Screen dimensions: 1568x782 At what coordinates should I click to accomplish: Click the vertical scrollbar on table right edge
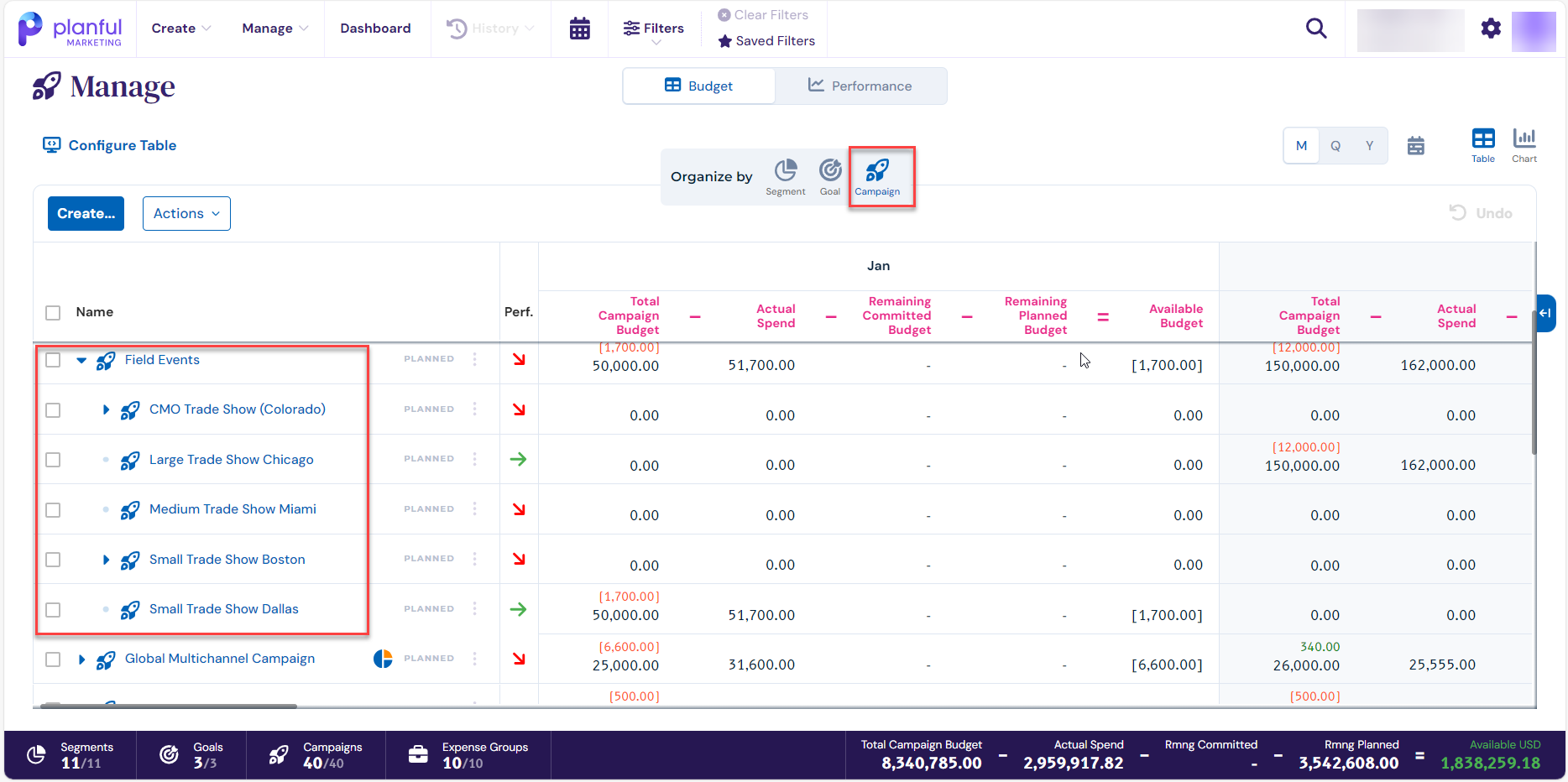tap(1534, 382)
